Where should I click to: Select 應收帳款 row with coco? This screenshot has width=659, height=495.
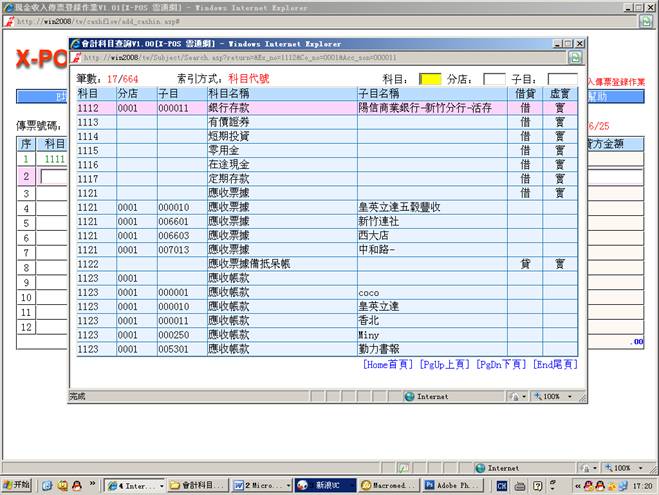tap(300, 292)
